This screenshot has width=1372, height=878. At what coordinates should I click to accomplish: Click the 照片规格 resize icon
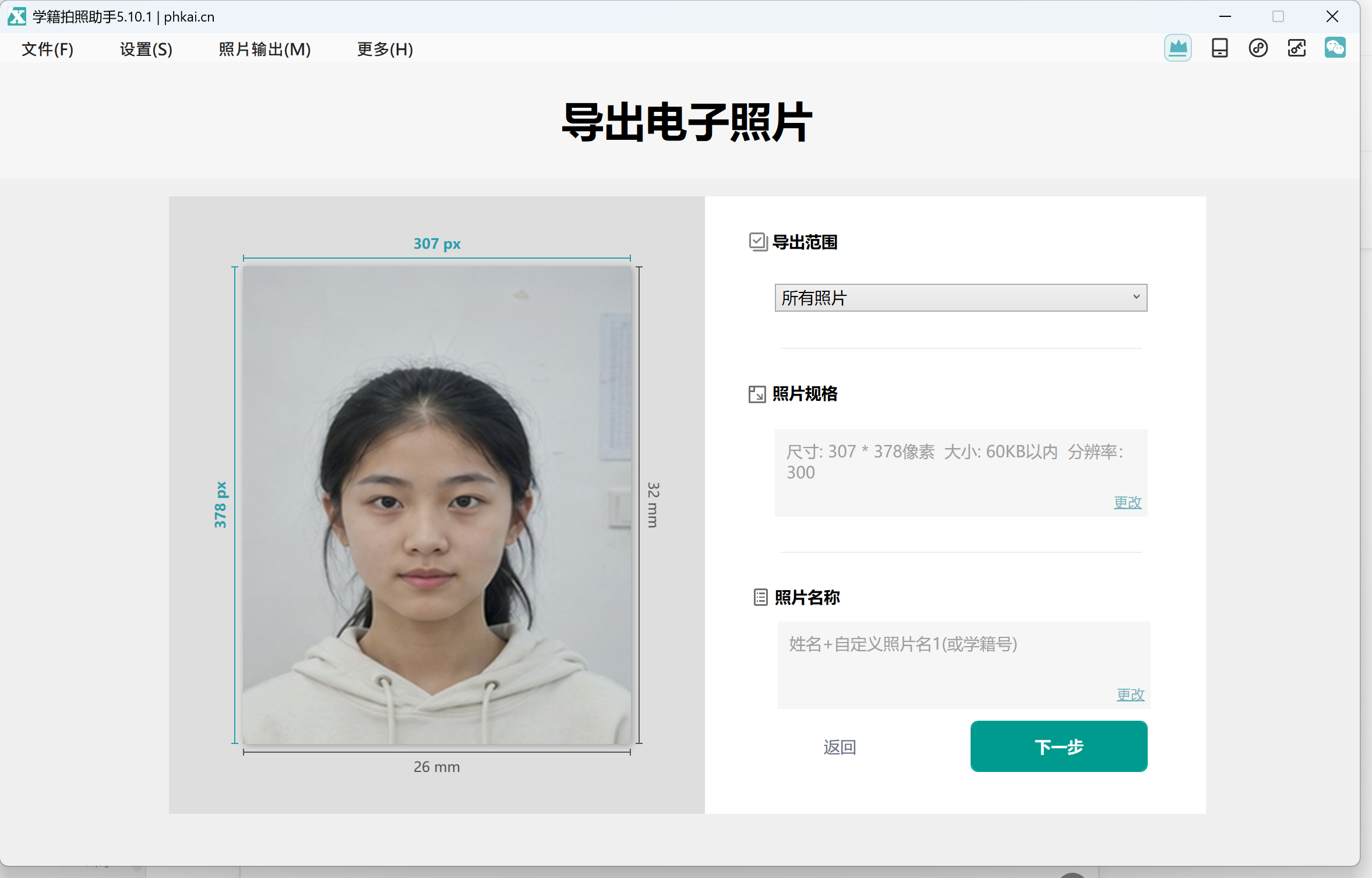coord(757,394)
